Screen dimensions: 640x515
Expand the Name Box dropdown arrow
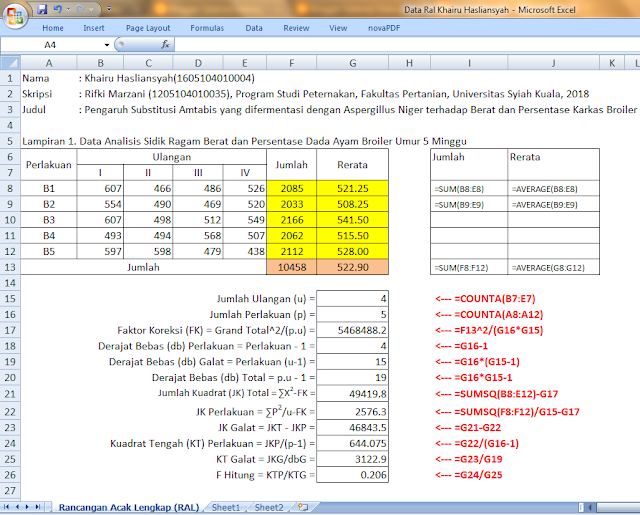107,45
